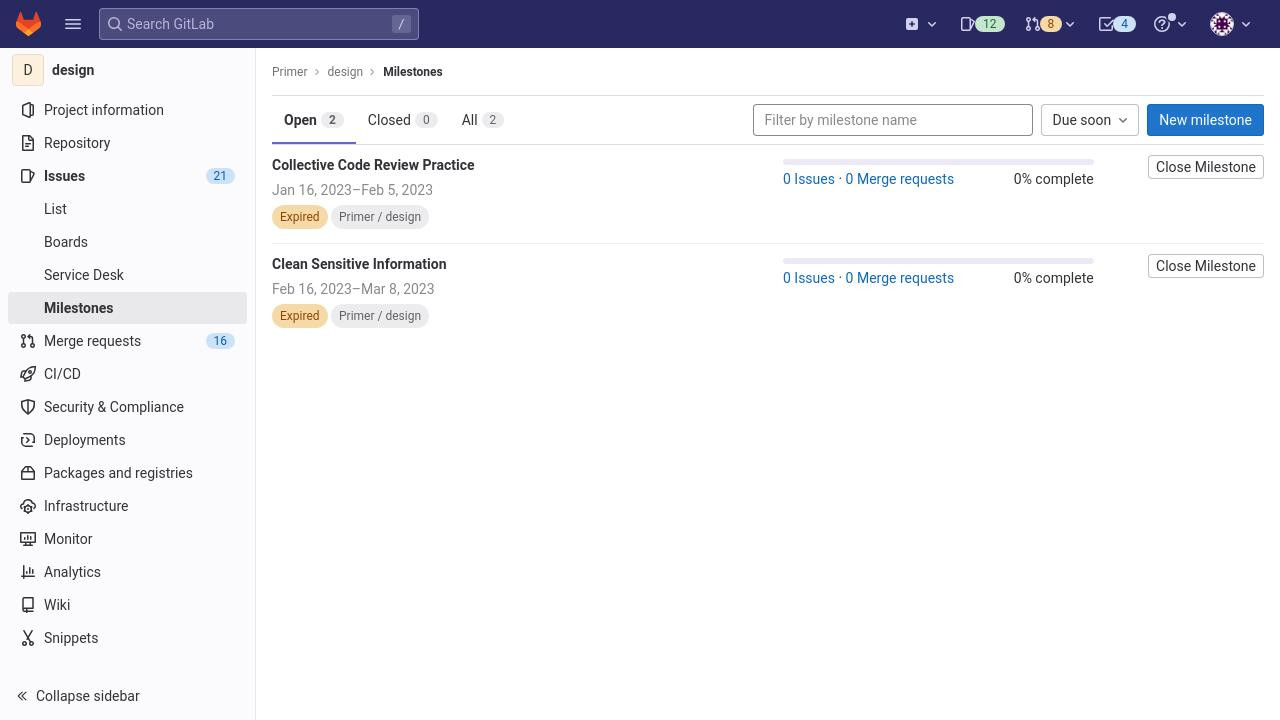Viewport: 1280px width, 720px height.
Task: Open to-do list counter showing 4
Action: click(1116, 24)
